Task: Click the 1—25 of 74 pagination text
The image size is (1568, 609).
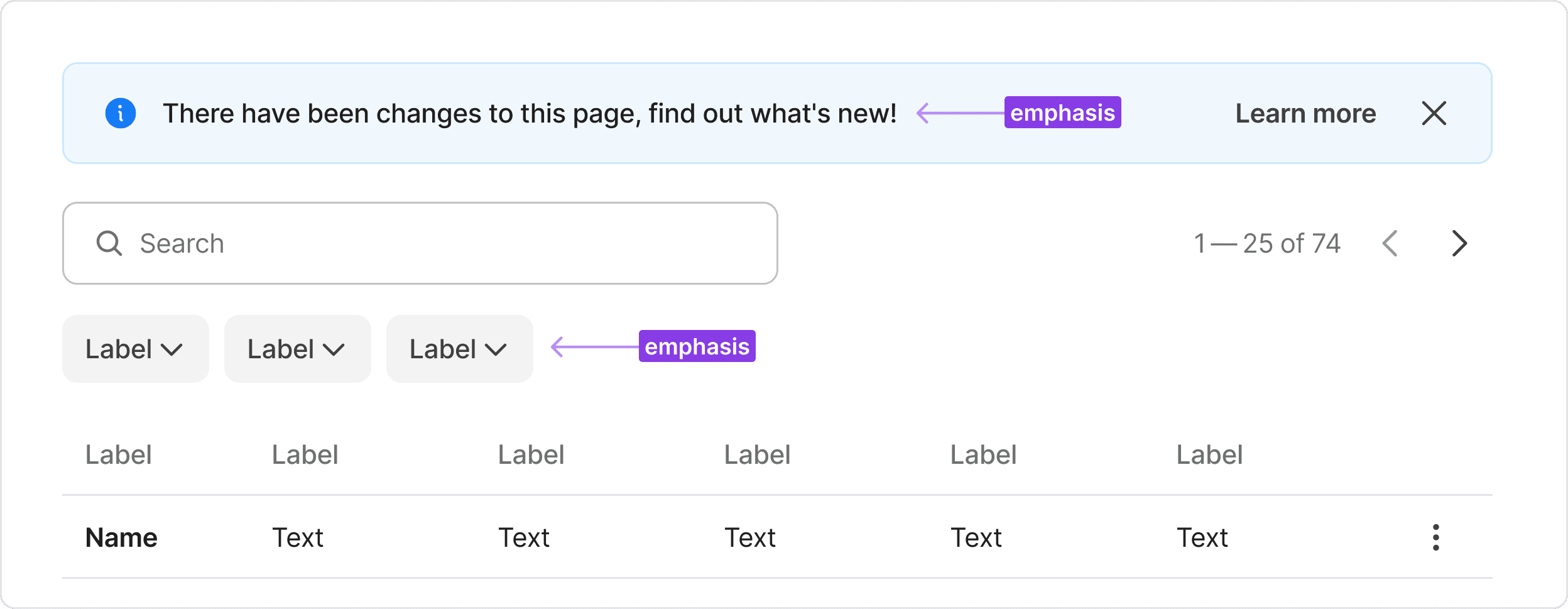Action: (1267, 243)
